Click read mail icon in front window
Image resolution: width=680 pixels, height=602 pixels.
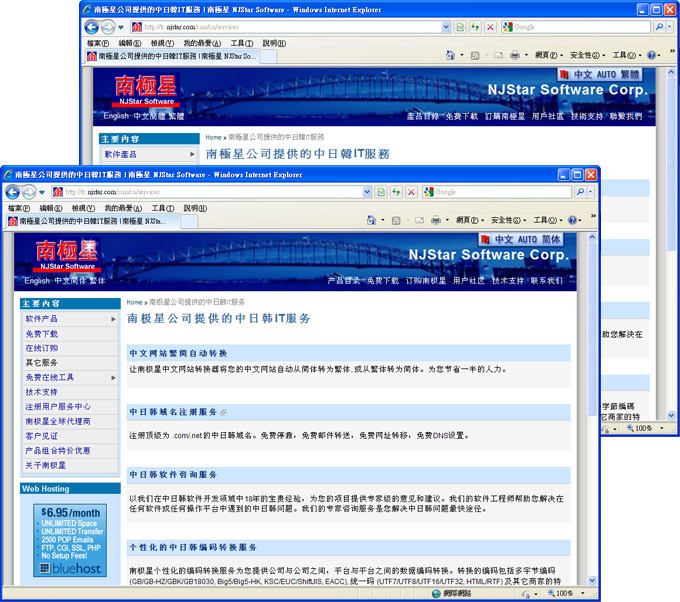[419, 220]
